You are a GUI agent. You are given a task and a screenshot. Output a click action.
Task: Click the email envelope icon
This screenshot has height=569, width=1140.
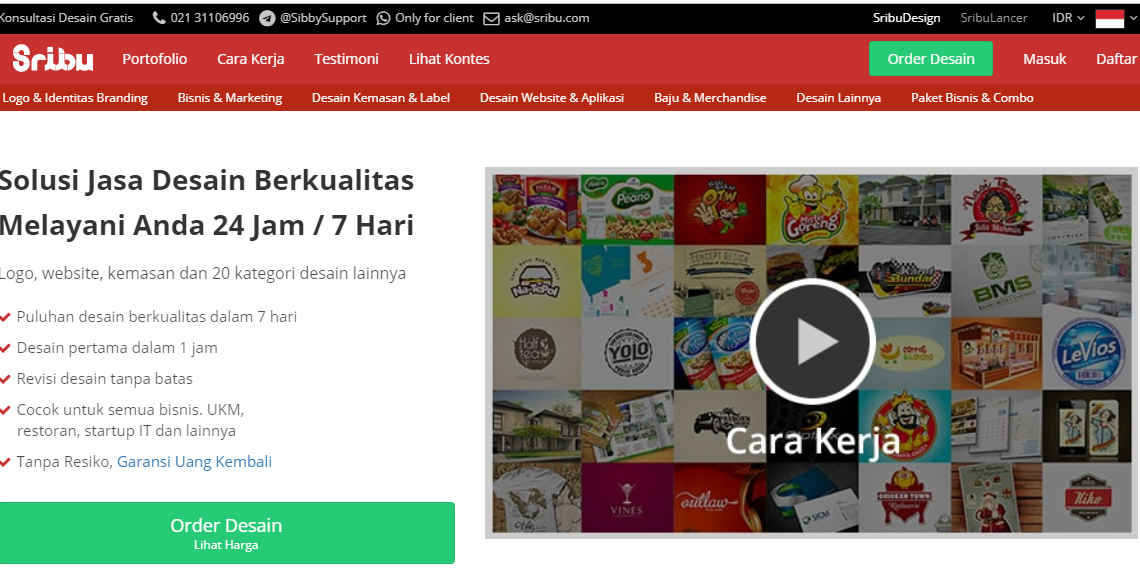tap(491, 18)
